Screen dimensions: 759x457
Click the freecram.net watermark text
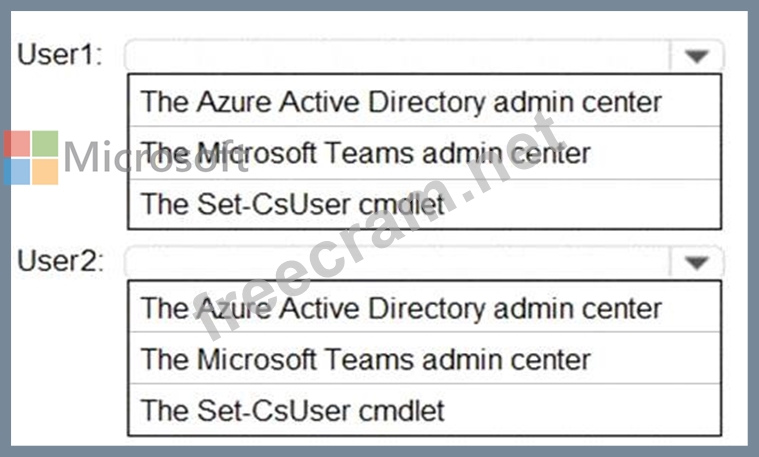pos(380,230)
